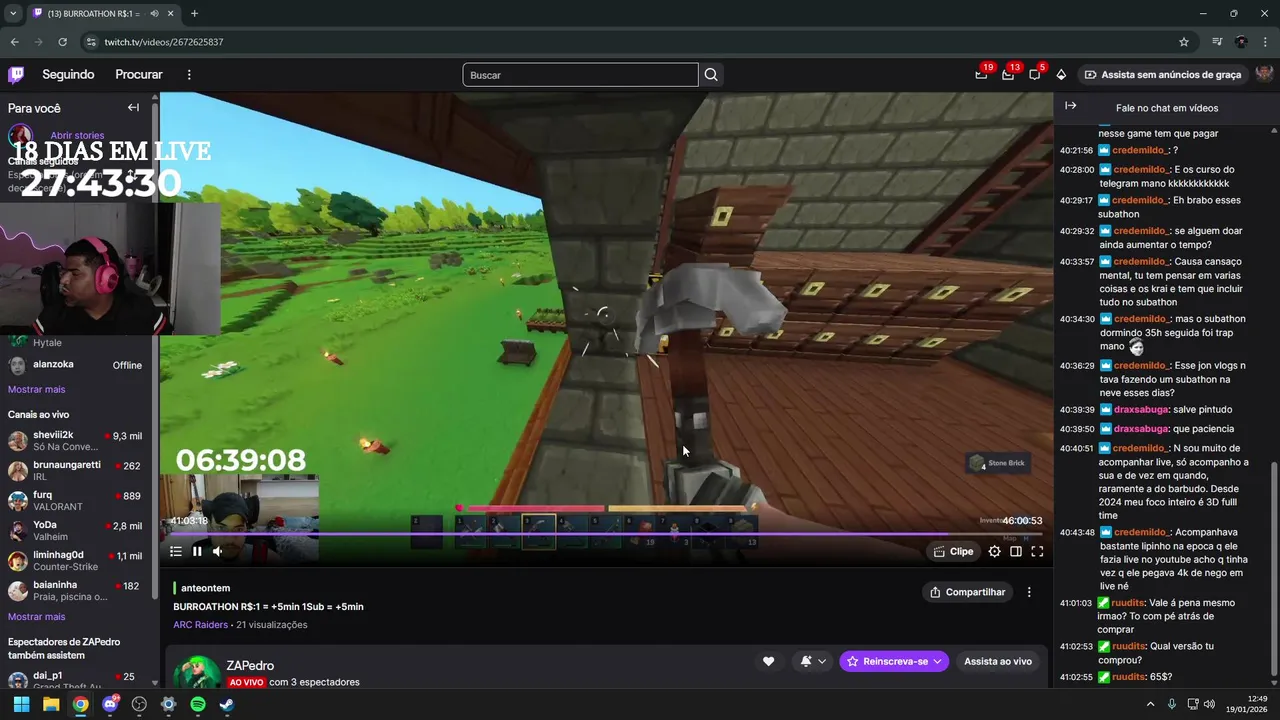Collapse the chat panel

[x=1070, y=106]
